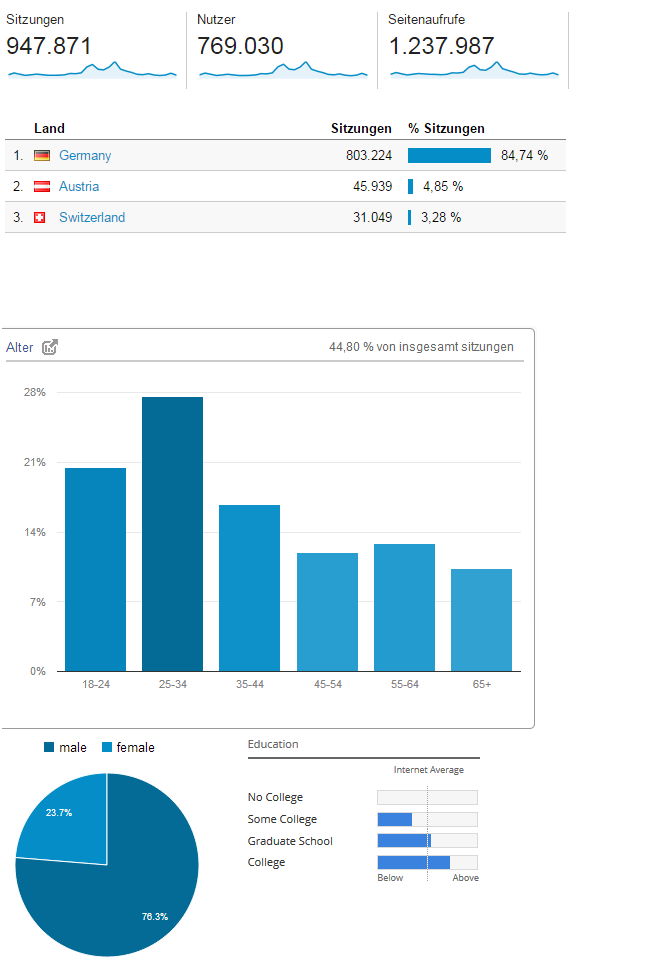This screenshot has width=670, height=964.
Task: Click the Germany 84,74% sessions bar
Action: tap(449, 156)
